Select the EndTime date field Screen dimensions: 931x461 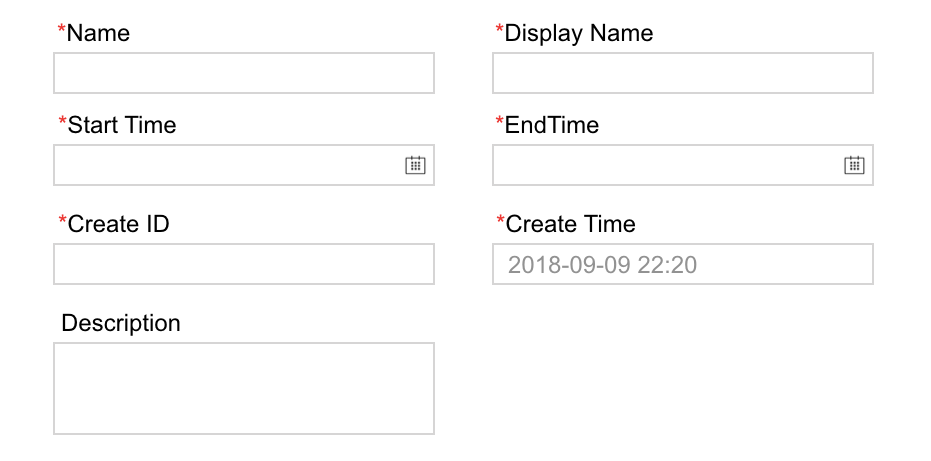coord(667,165)
